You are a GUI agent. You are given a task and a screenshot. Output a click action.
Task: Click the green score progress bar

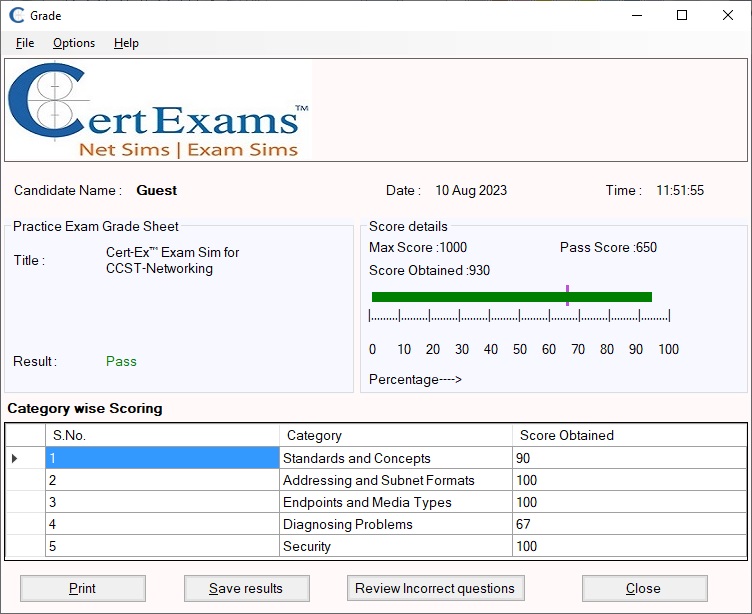[512, 297]
